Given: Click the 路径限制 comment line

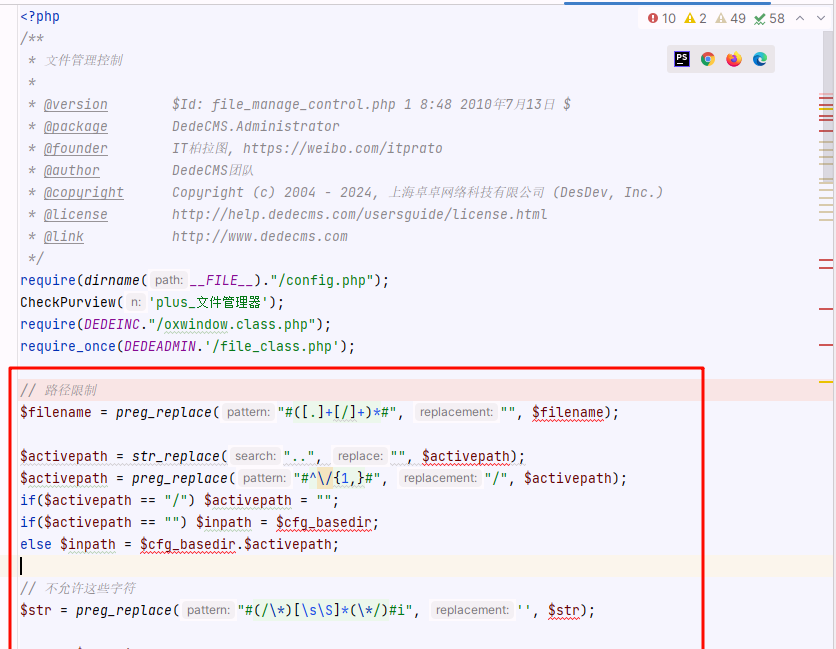Looking at the screenshot, I should [x=59, y=390].
